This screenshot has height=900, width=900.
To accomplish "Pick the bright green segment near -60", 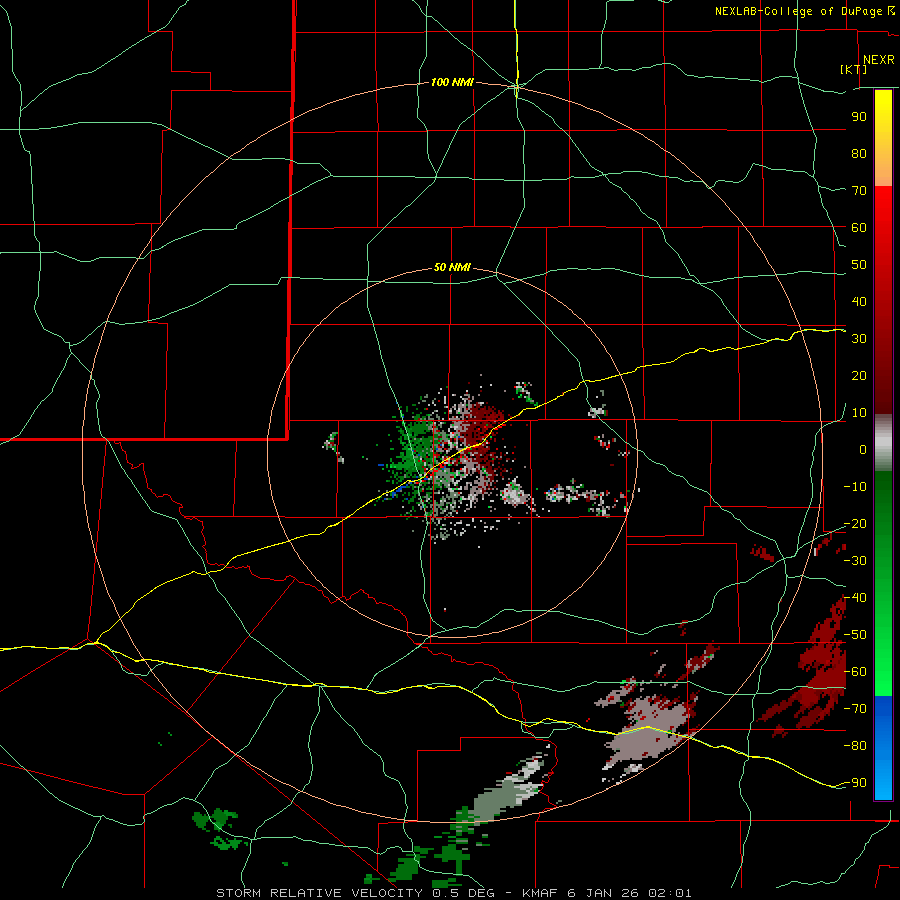I will 883,672.
